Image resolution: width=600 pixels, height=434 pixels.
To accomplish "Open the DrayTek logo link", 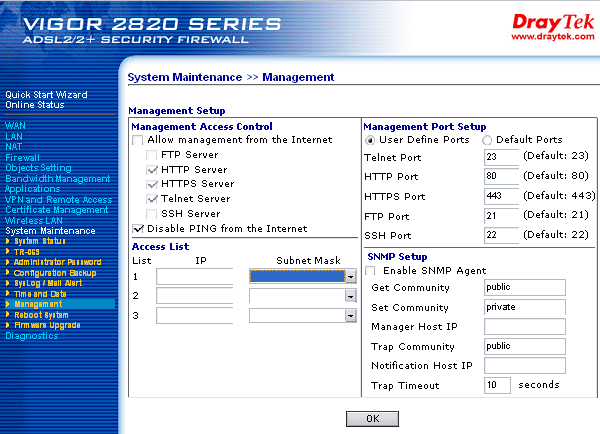I will click(553, 22).
